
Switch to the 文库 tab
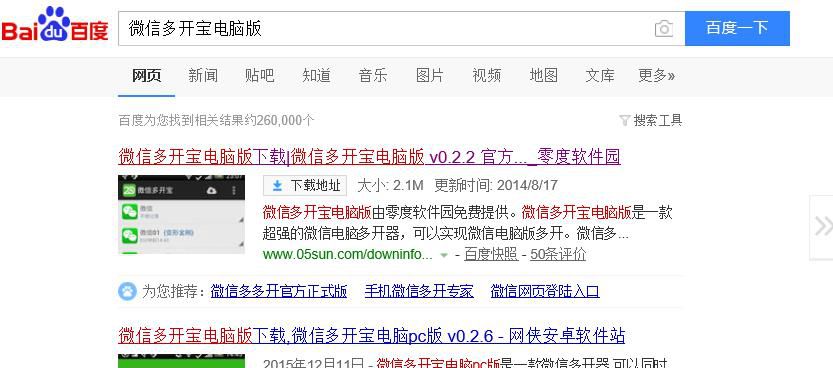600,75
